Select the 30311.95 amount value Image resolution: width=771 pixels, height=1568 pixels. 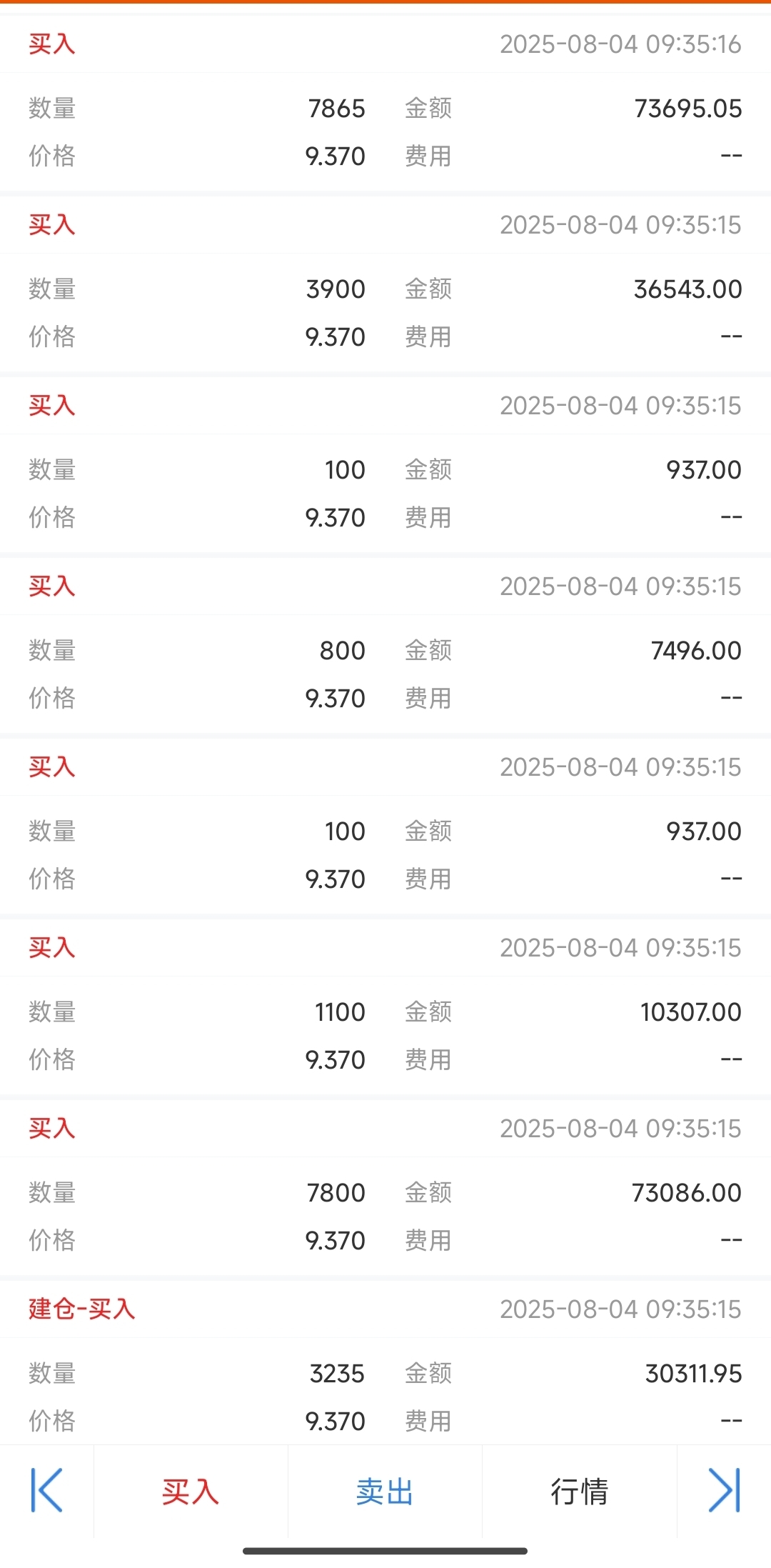pos(694,1374)
